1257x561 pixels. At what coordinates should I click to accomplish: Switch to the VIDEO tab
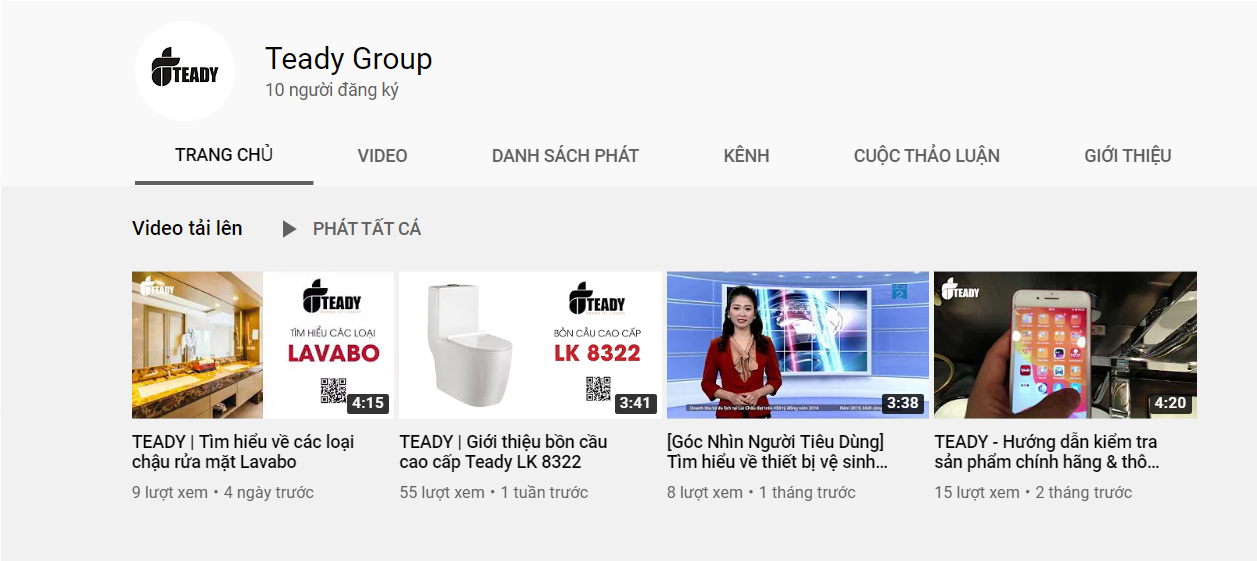(383, 156)
